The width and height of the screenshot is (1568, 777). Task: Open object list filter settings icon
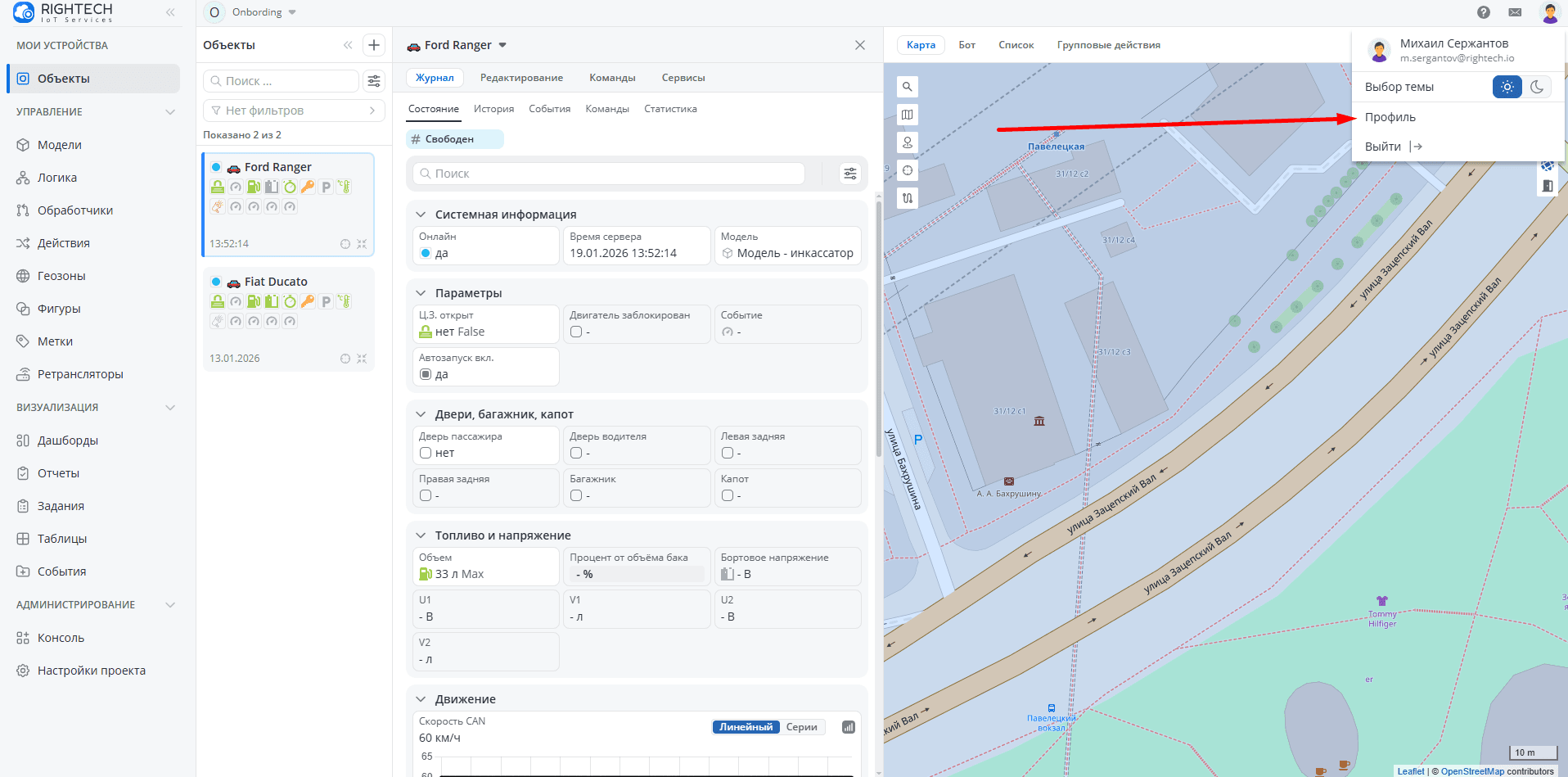(x=374, y=81)
